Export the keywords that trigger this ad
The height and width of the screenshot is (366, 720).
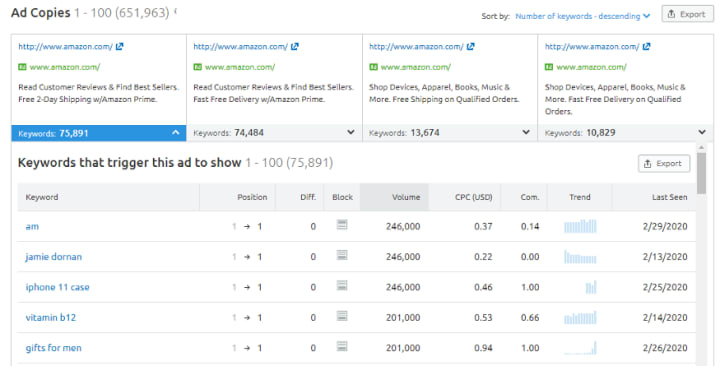tap(664, 163)
